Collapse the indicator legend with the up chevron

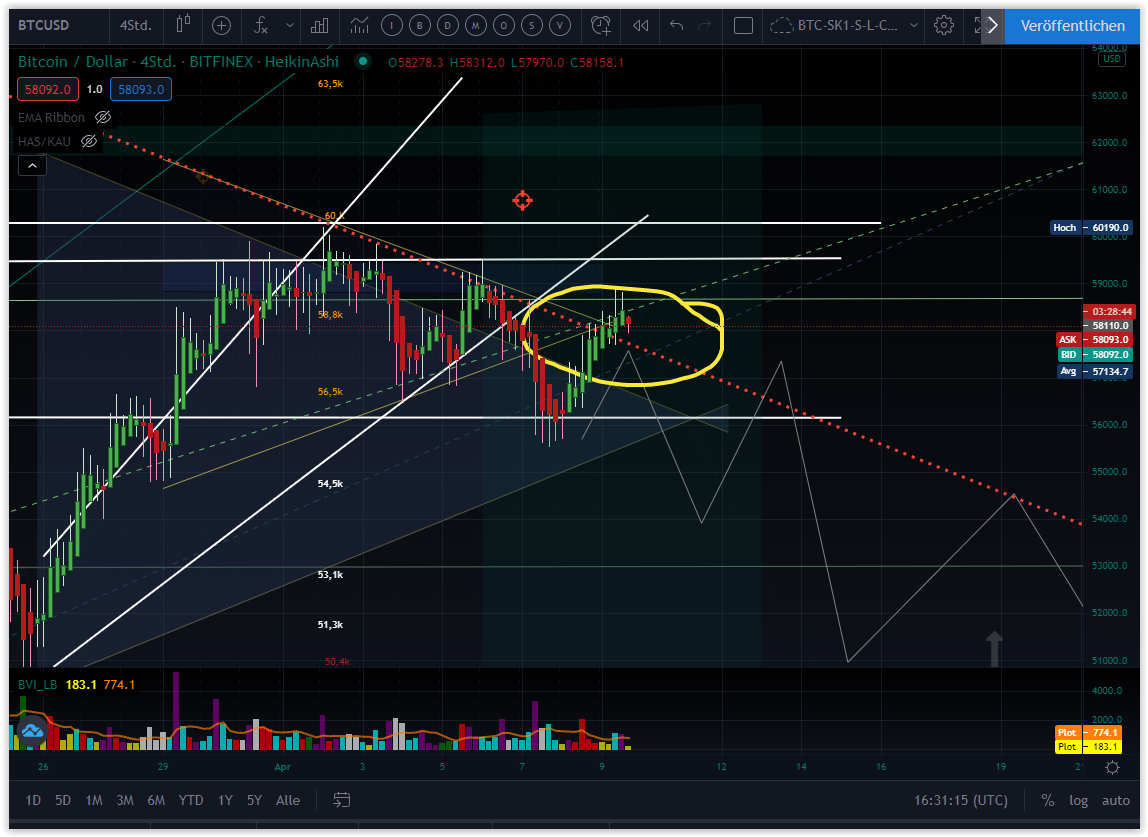(32, 166)
